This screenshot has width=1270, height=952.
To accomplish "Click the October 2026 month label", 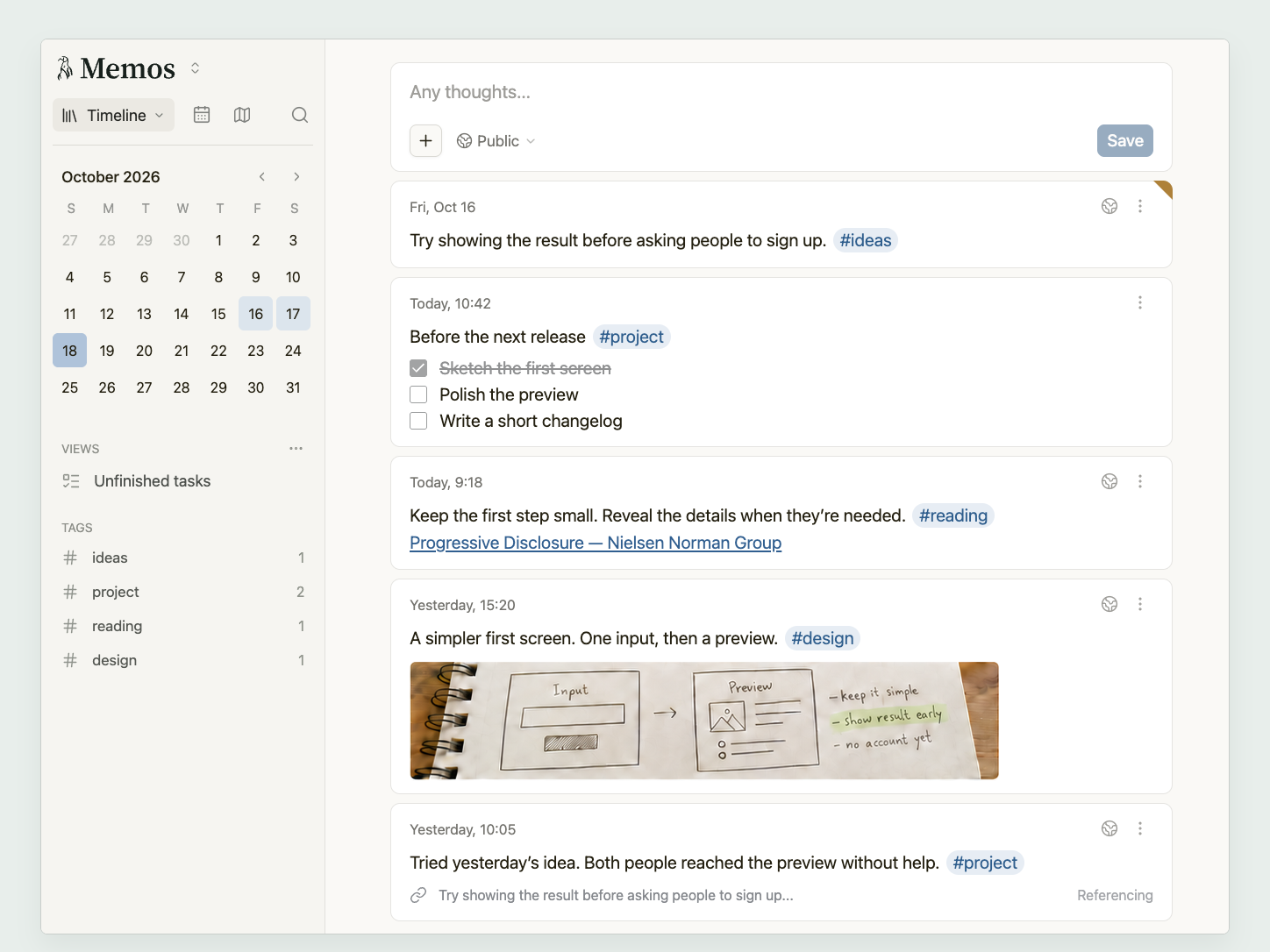I will (111, 176).
